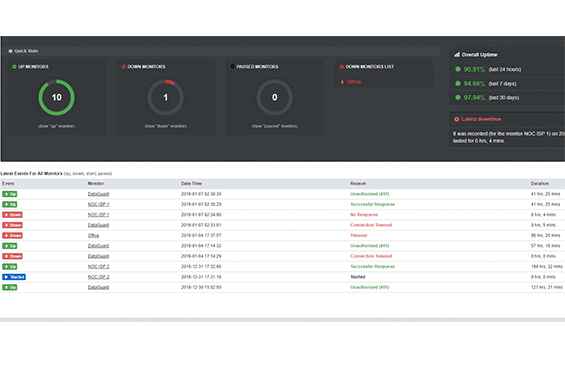Viewport: 565px width, 370px height.
Task: Click show "up" monitors link
Action: coord(57,126)
